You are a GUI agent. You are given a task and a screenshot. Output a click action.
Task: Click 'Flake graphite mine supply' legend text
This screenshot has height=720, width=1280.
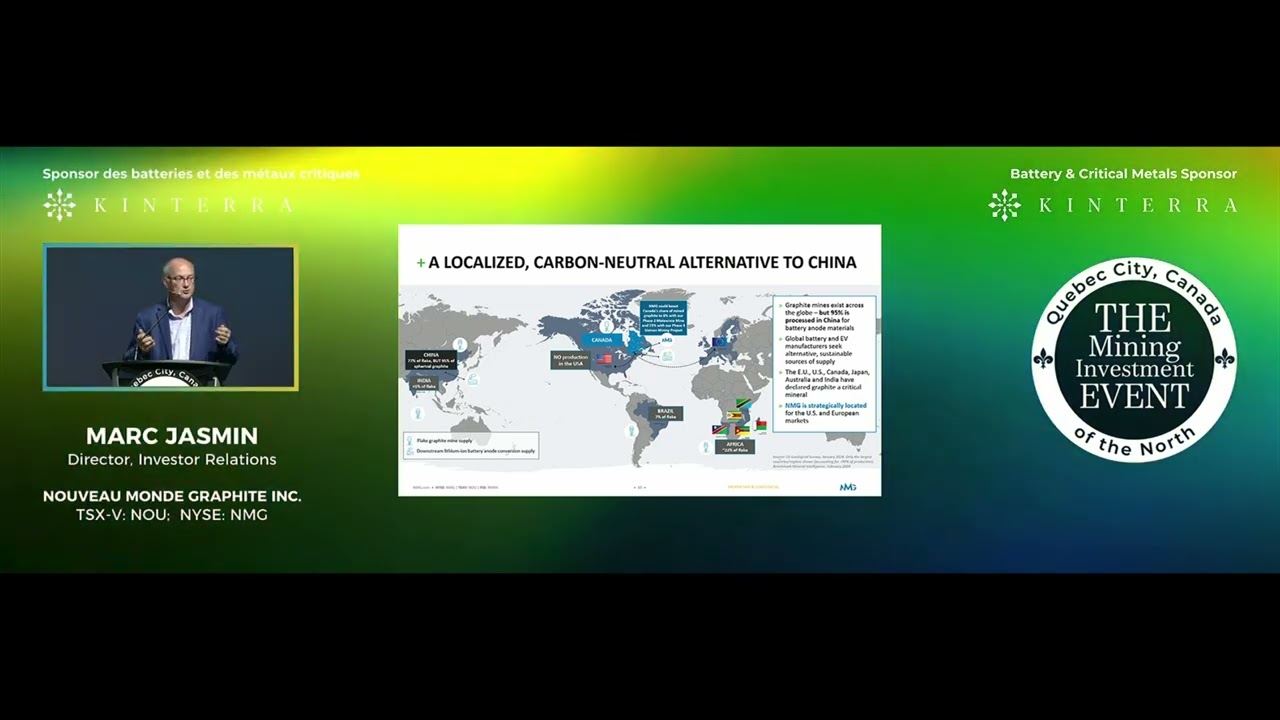pyautogui.click(x=445, y=441)
